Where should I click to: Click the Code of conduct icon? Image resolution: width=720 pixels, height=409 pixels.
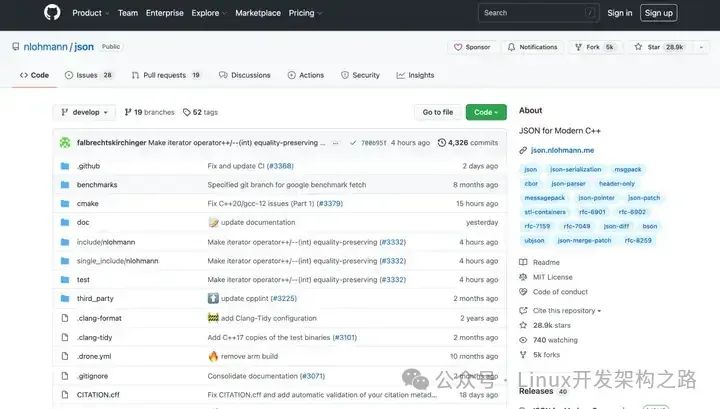pos(523,291)
